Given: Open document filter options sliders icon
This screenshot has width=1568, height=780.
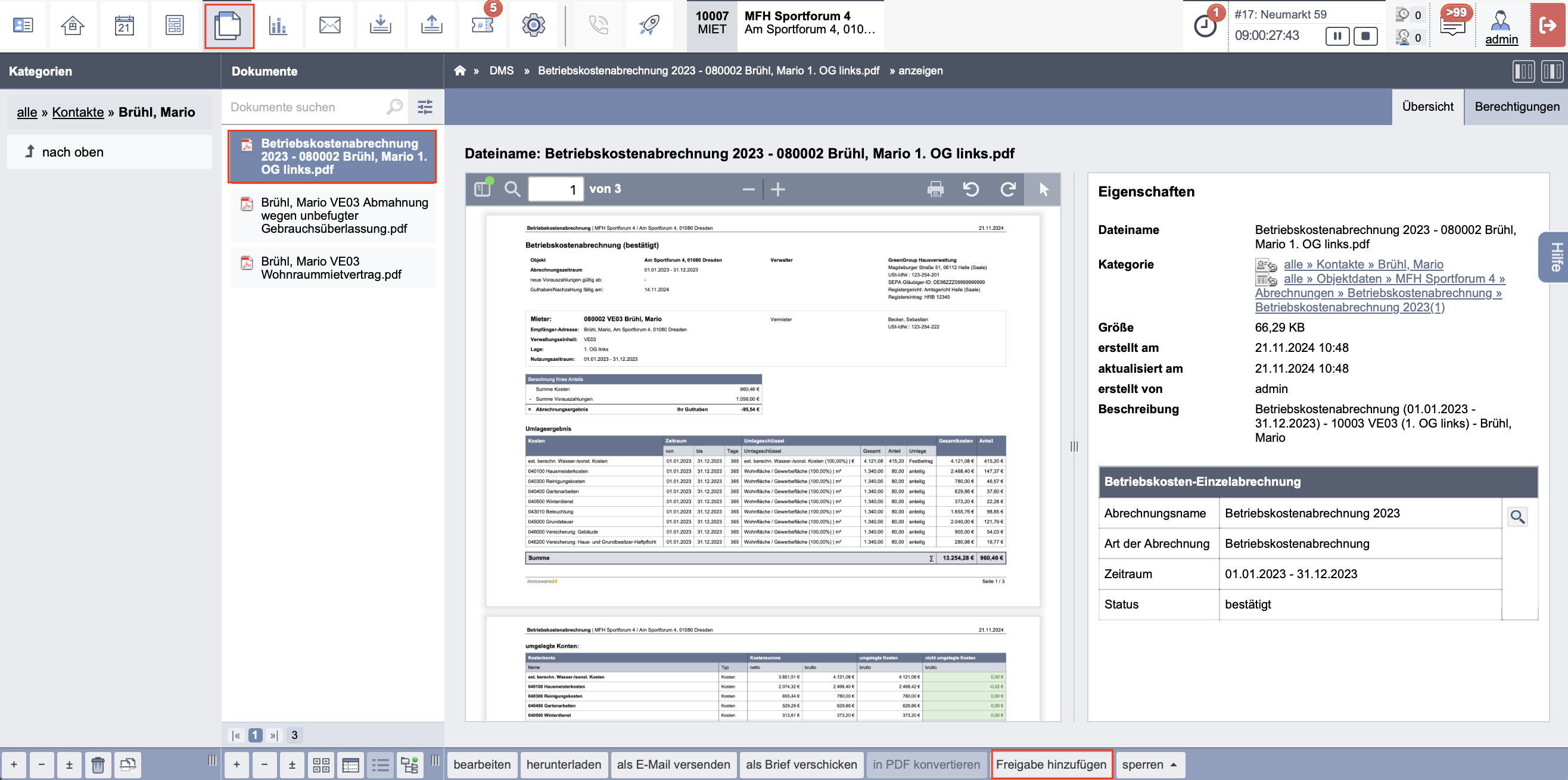Looking at the screenshot, I should [x=425, y=107].
